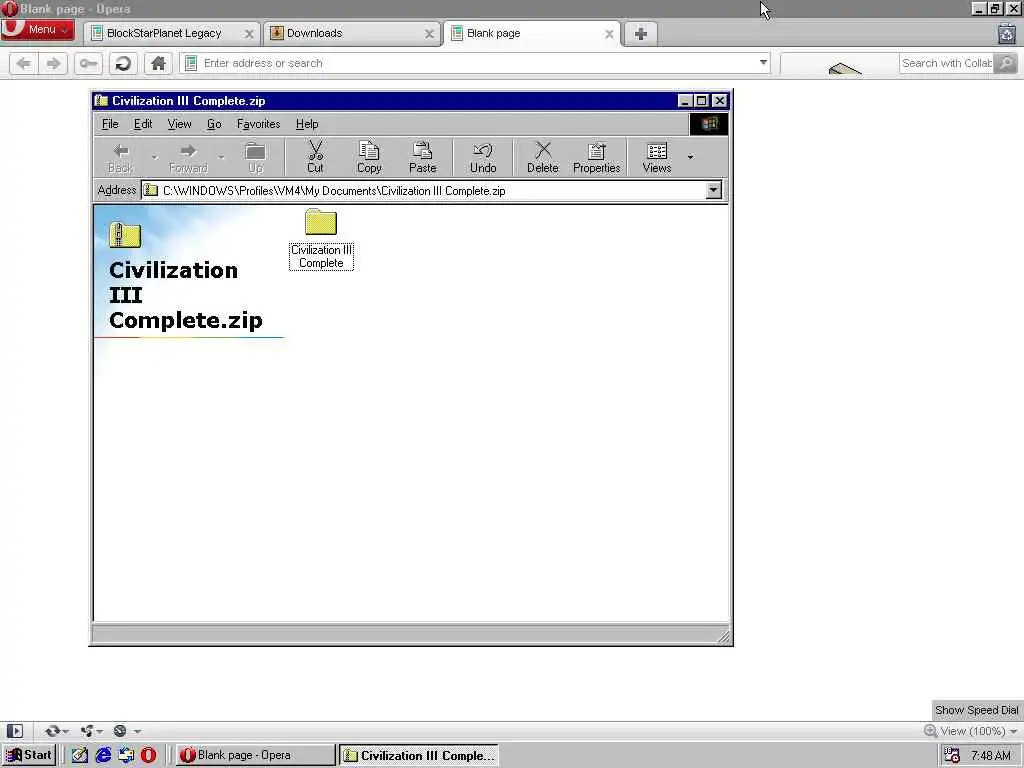Viewport: 1024px width, 768px height.
Task: Launch Internet Explorer from quick launch
Action: [x=103, y=755]
